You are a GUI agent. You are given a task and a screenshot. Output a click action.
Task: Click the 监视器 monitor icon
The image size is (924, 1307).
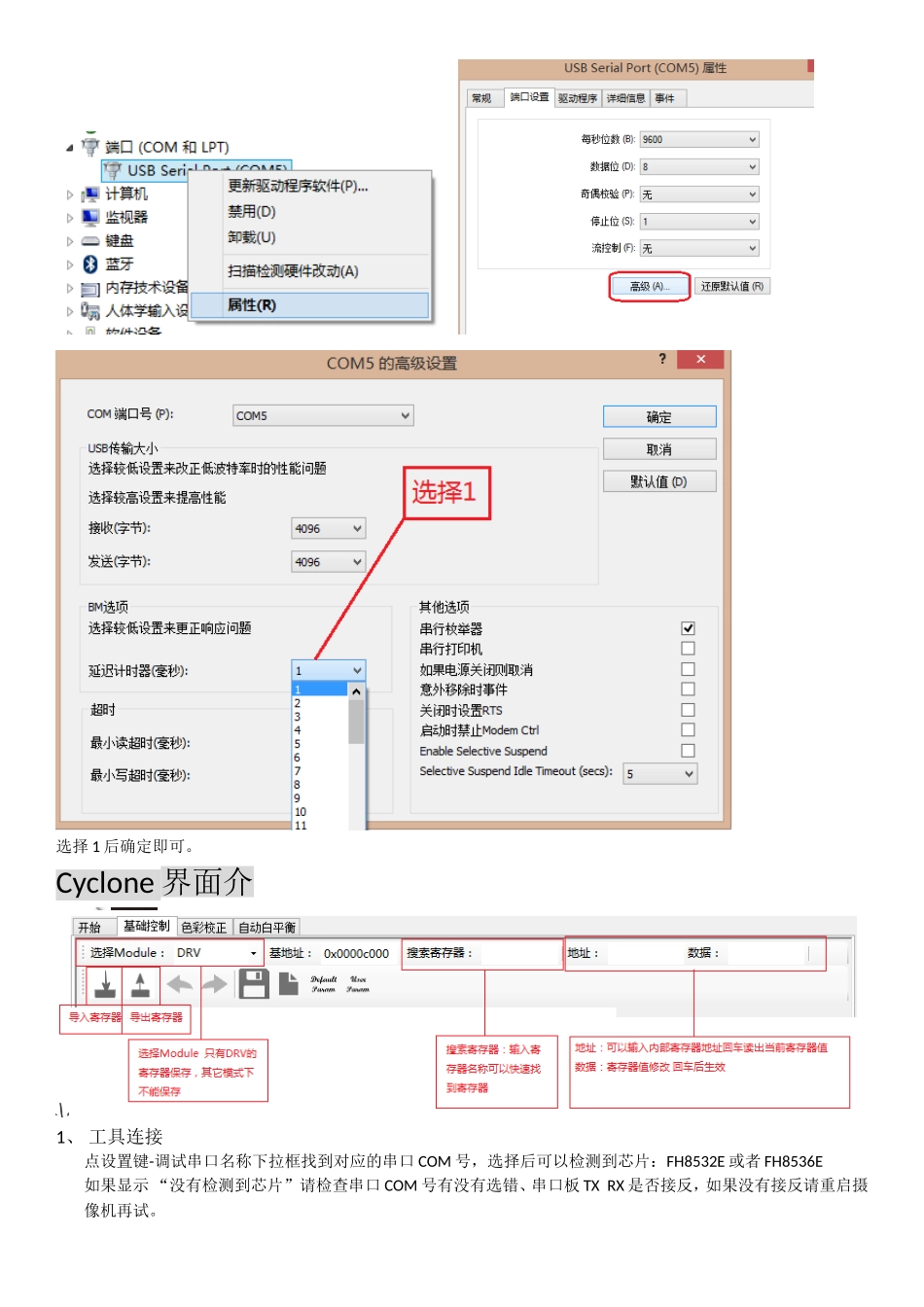(x=90, y=217)
